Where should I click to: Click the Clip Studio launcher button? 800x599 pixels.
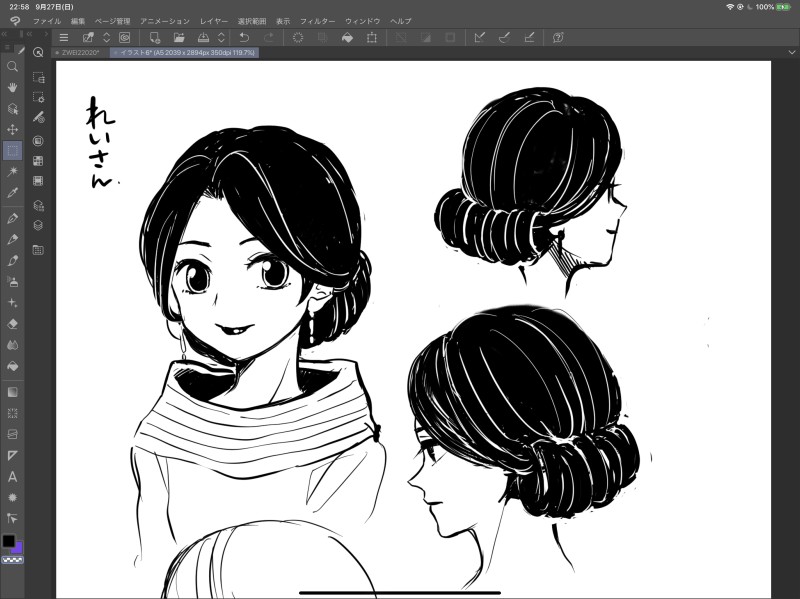pos(124,37)
